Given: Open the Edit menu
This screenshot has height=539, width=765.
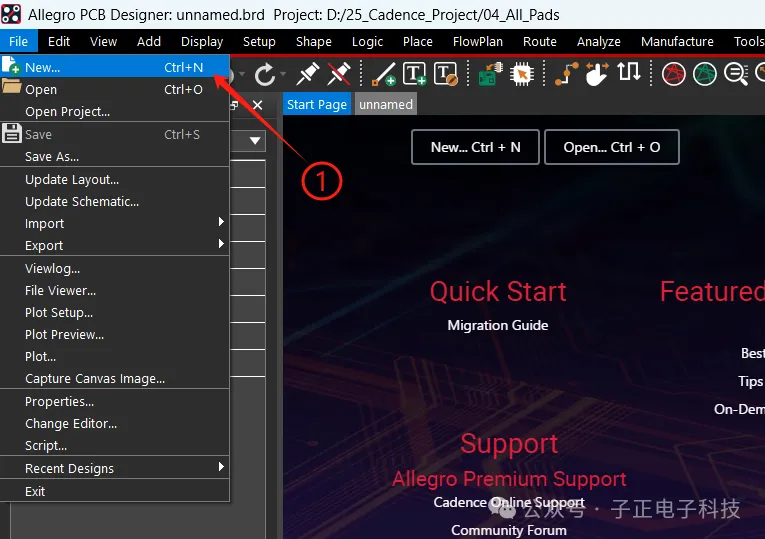Looking at the screenshot, I should 59,41.
